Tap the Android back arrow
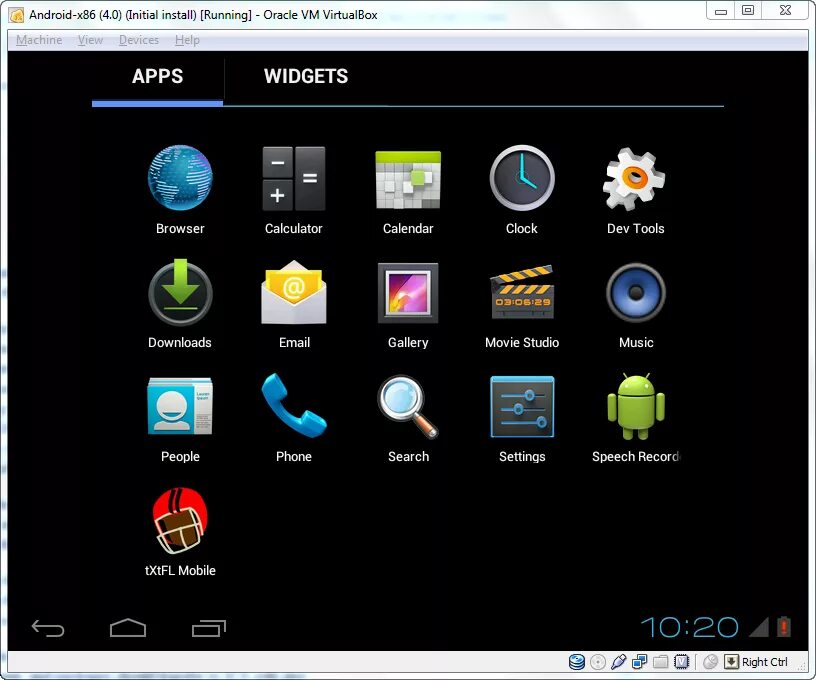Image resolution: width=816 pixels, height=680 pixels. click(x=48, y=628)
